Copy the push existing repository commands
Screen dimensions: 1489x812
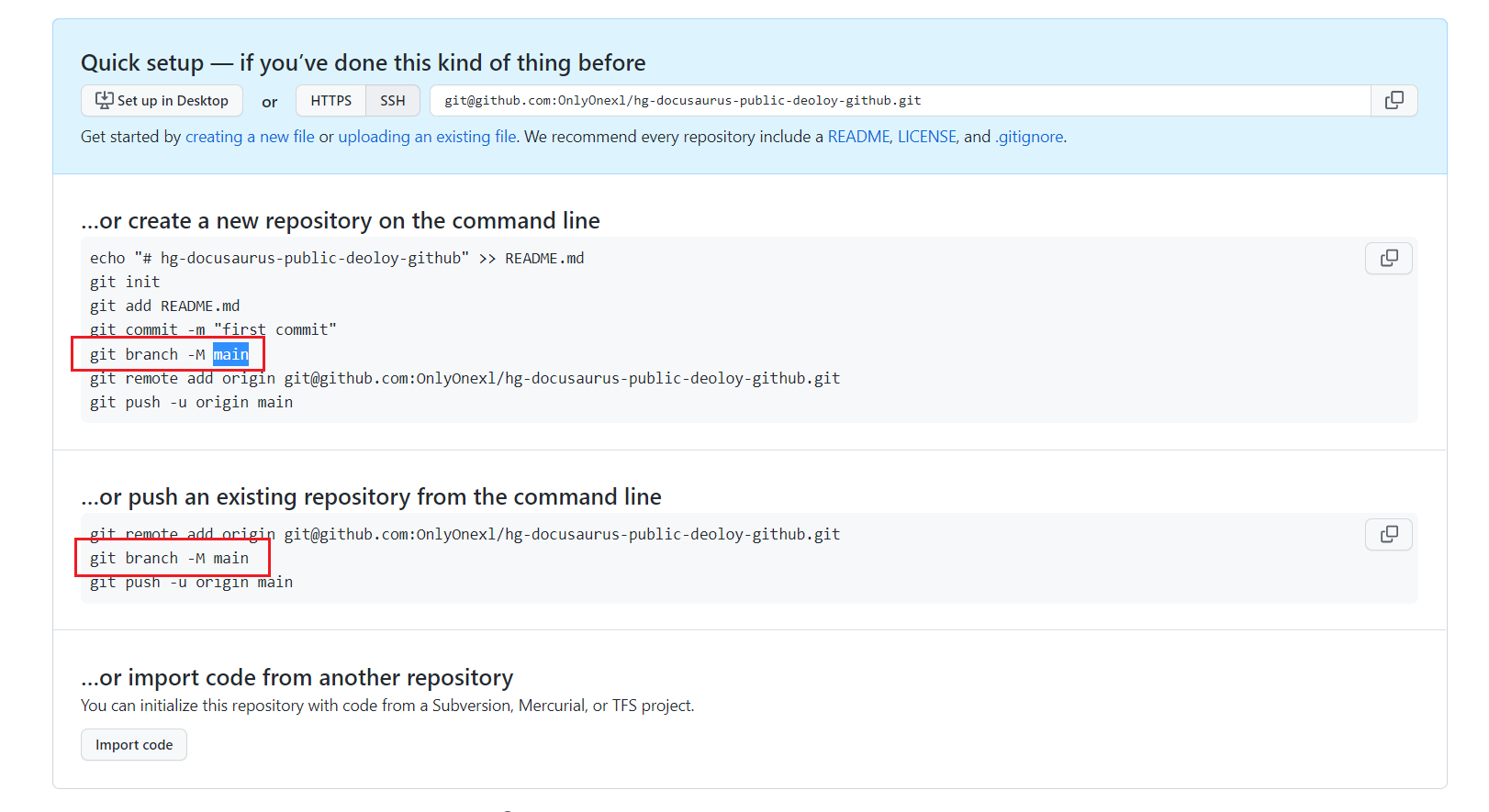pyautogui.click(x=1389, y=535)
